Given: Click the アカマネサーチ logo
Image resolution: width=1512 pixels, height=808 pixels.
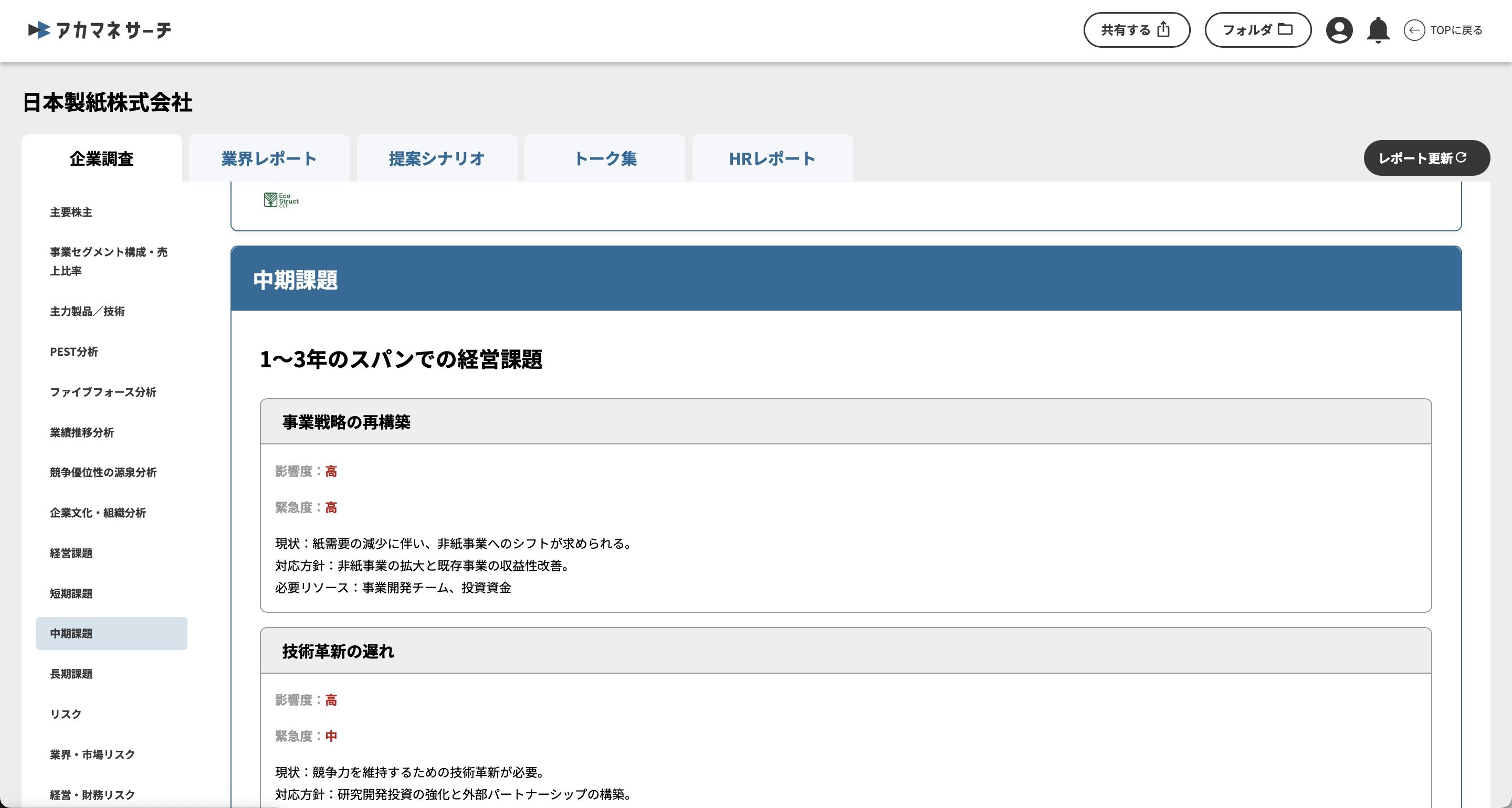Looking at the screenshot, I should pos(100,30).
